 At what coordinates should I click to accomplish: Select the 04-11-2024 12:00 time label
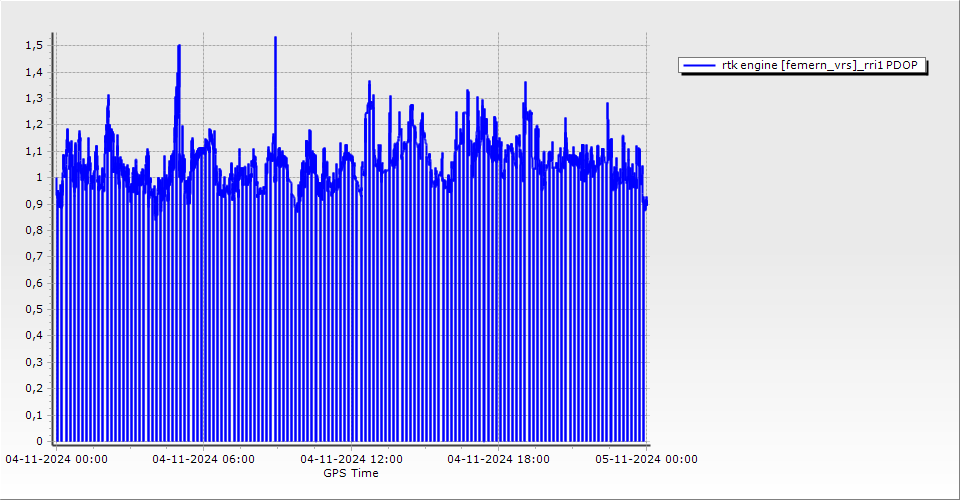tap(351, 459)
